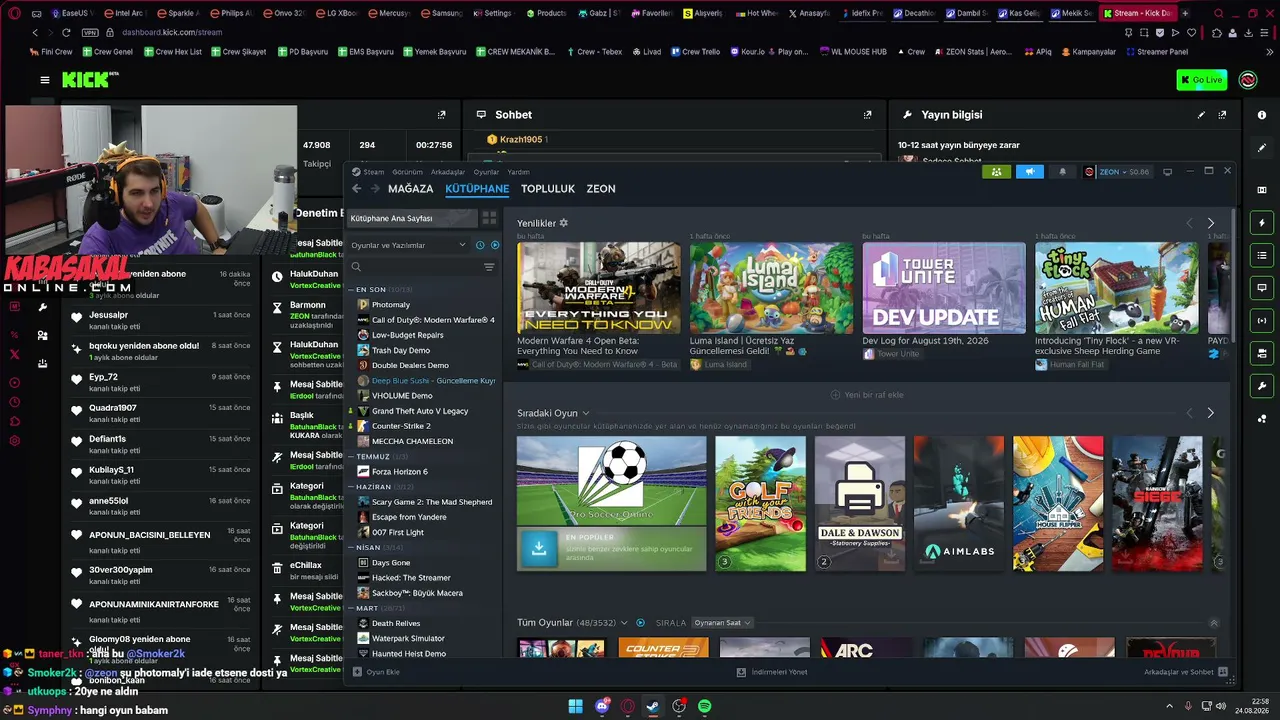Change sort order Oynanan Saat dropdown
This screenshot has width=1280, height=720.
pos(723,623)
